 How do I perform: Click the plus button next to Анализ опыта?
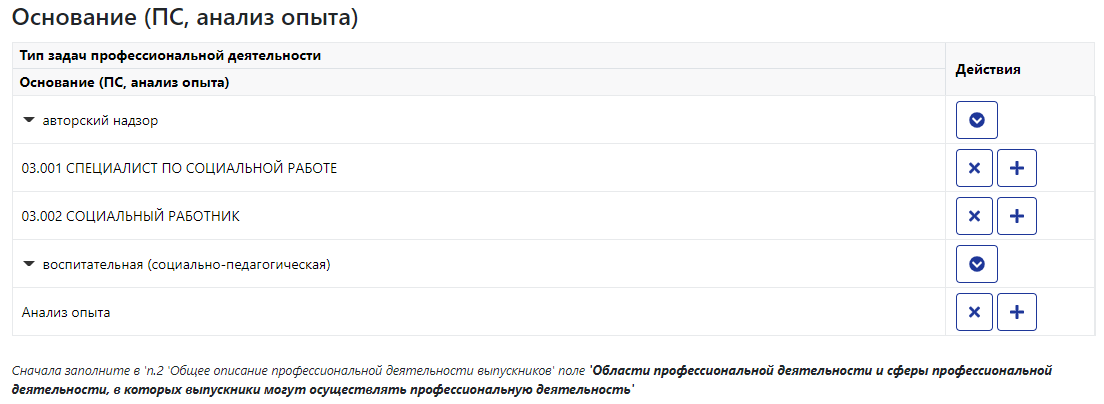1017,312
